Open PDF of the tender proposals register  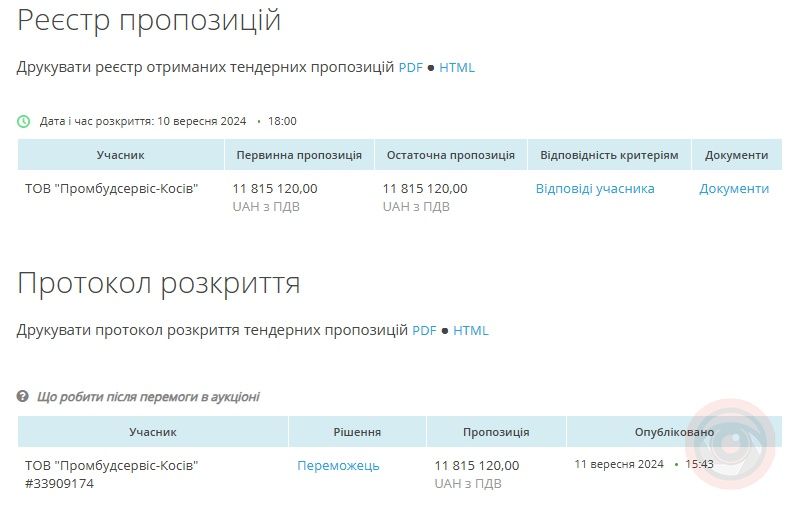411,67
